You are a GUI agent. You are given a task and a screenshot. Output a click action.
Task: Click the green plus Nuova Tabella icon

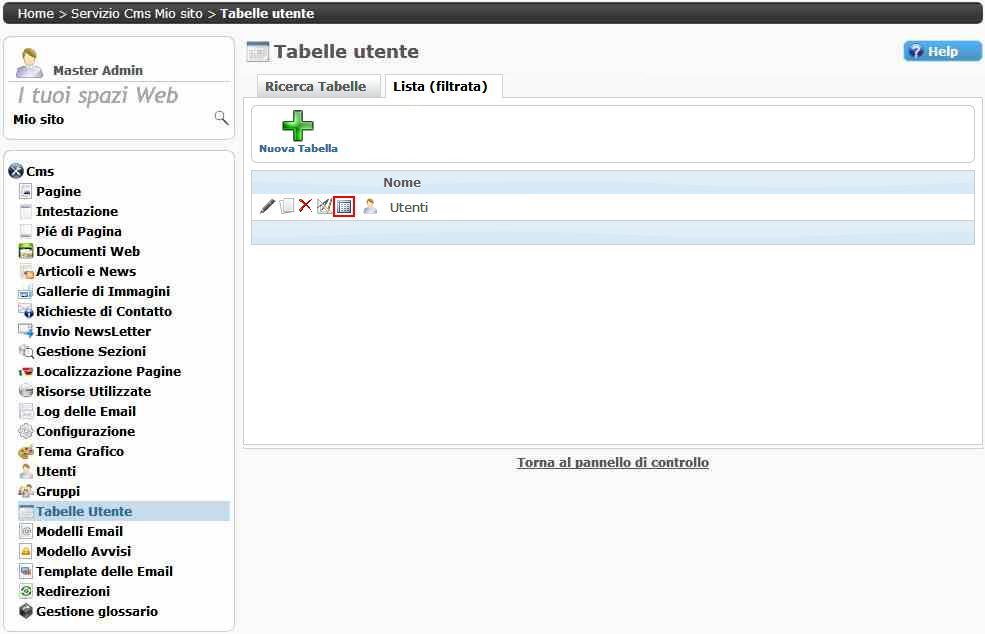click(x=298, y=126)
